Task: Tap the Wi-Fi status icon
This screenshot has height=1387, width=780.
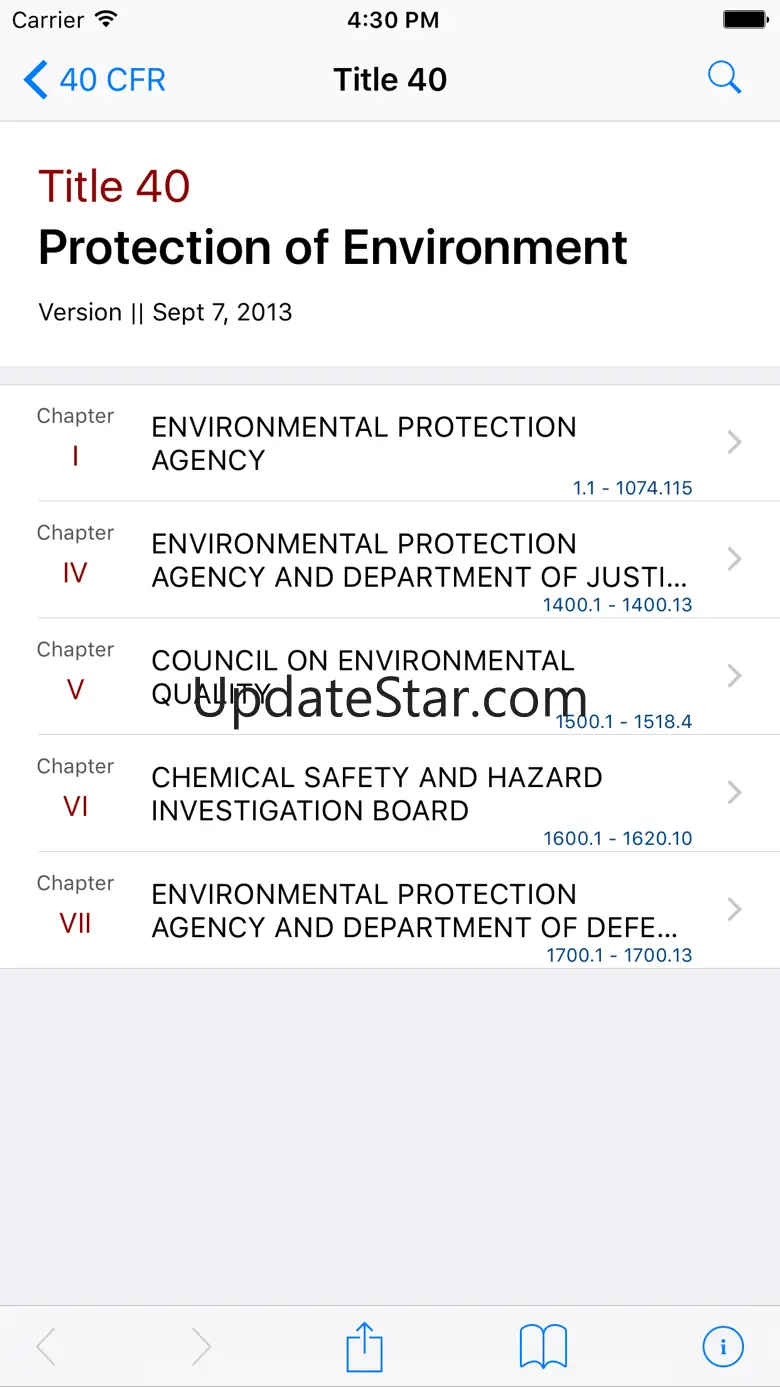Action: (104, 20)
